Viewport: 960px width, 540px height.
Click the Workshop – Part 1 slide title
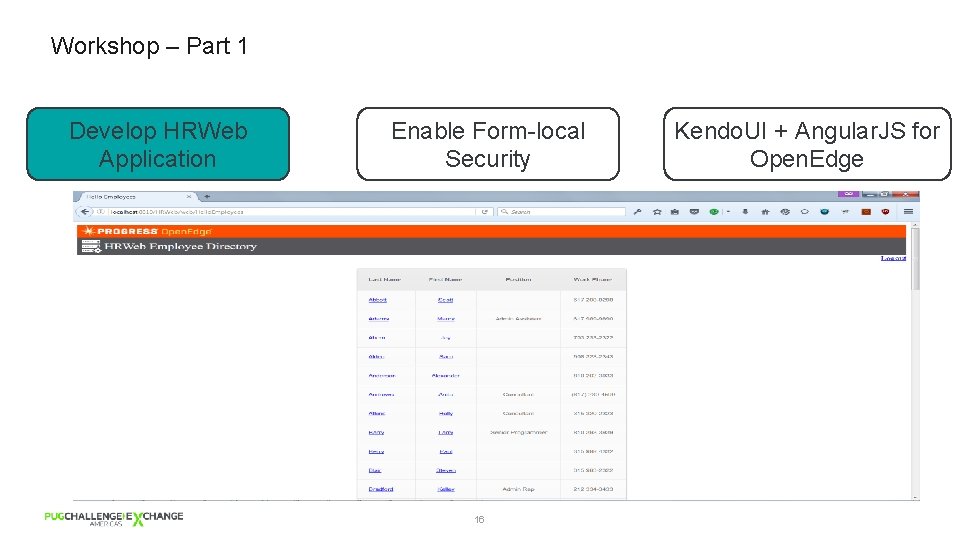coord(149,46)
